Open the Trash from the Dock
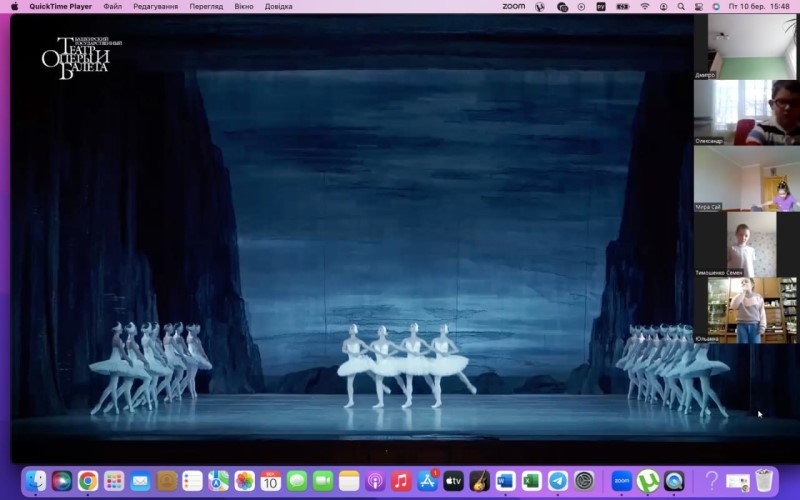 click(764, 481)
